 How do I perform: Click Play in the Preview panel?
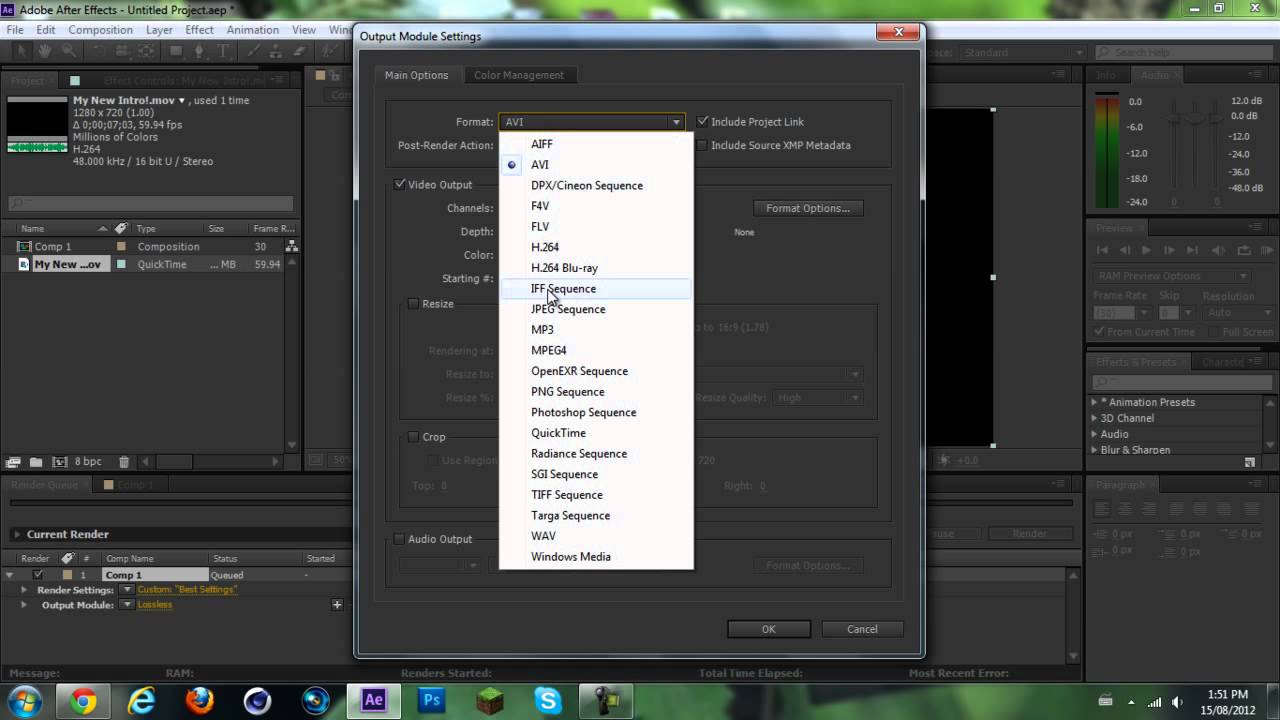click(x=1146, y=250)
